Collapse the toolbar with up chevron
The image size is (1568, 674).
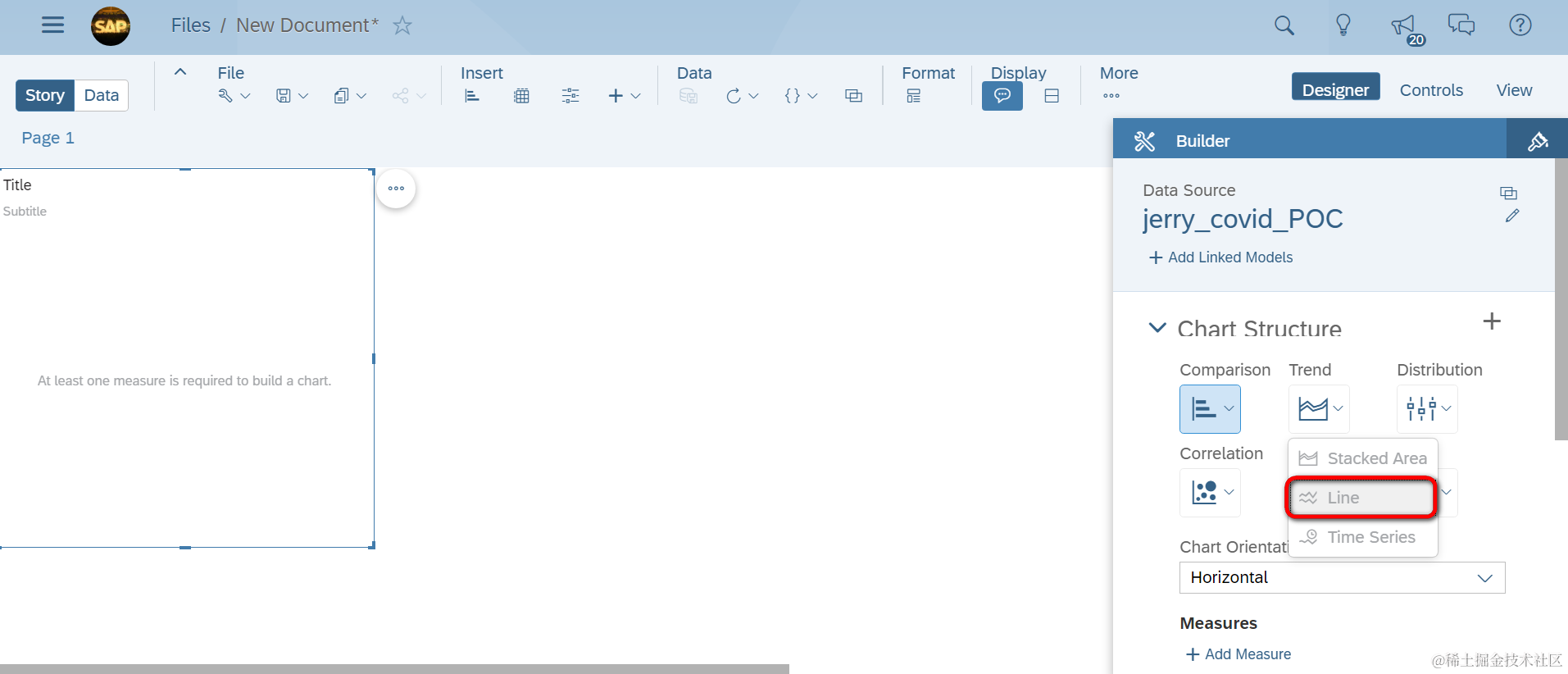coord(180,71)
